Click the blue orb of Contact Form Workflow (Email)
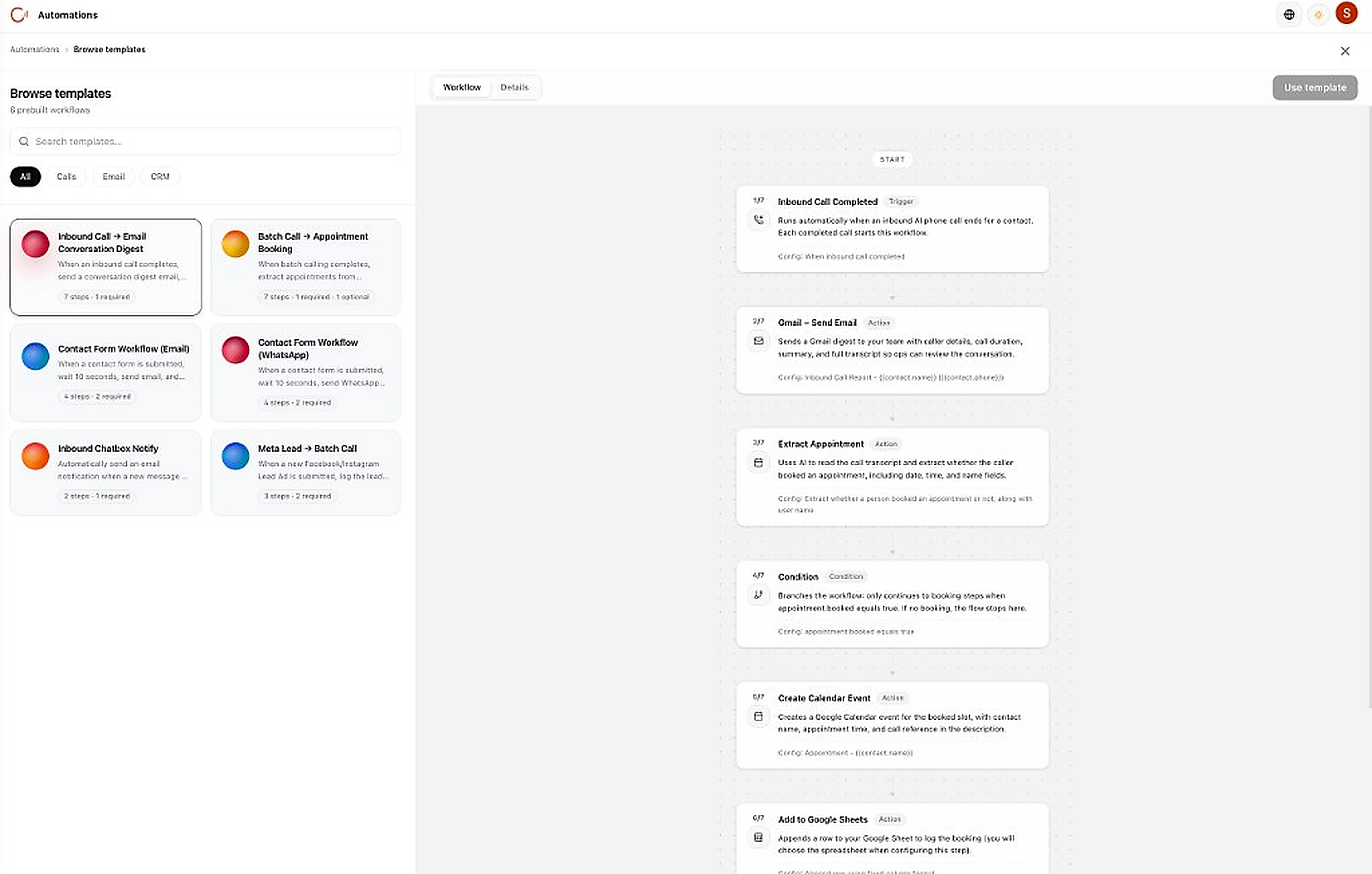This screenshot has width=1372, height=874. click(x=36, y=356)
